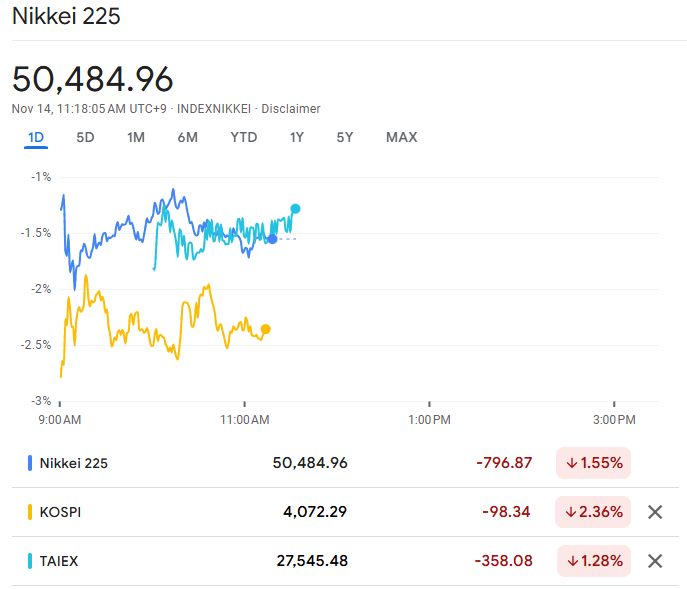Show the 6M chart range
The image size is (687, 589).
[x=187, y=137]
